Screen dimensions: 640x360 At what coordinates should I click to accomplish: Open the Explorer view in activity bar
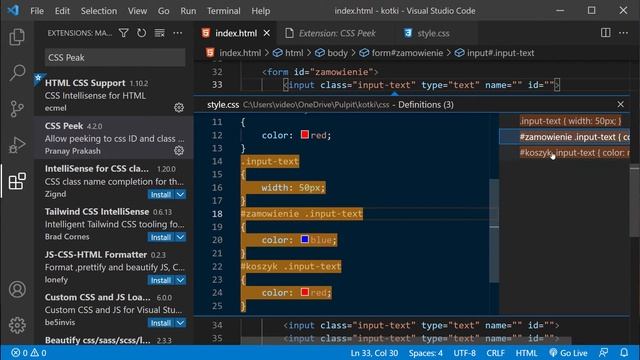(17, 37)
